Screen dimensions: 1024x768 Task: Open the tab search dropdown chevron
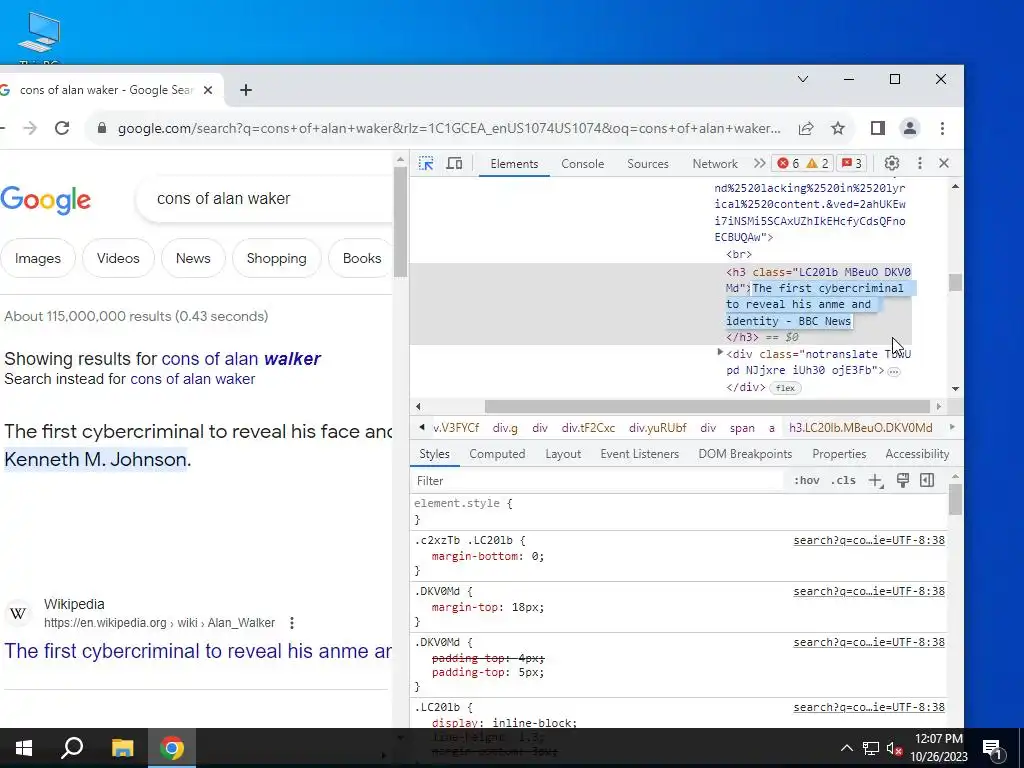tap(803, 79)
